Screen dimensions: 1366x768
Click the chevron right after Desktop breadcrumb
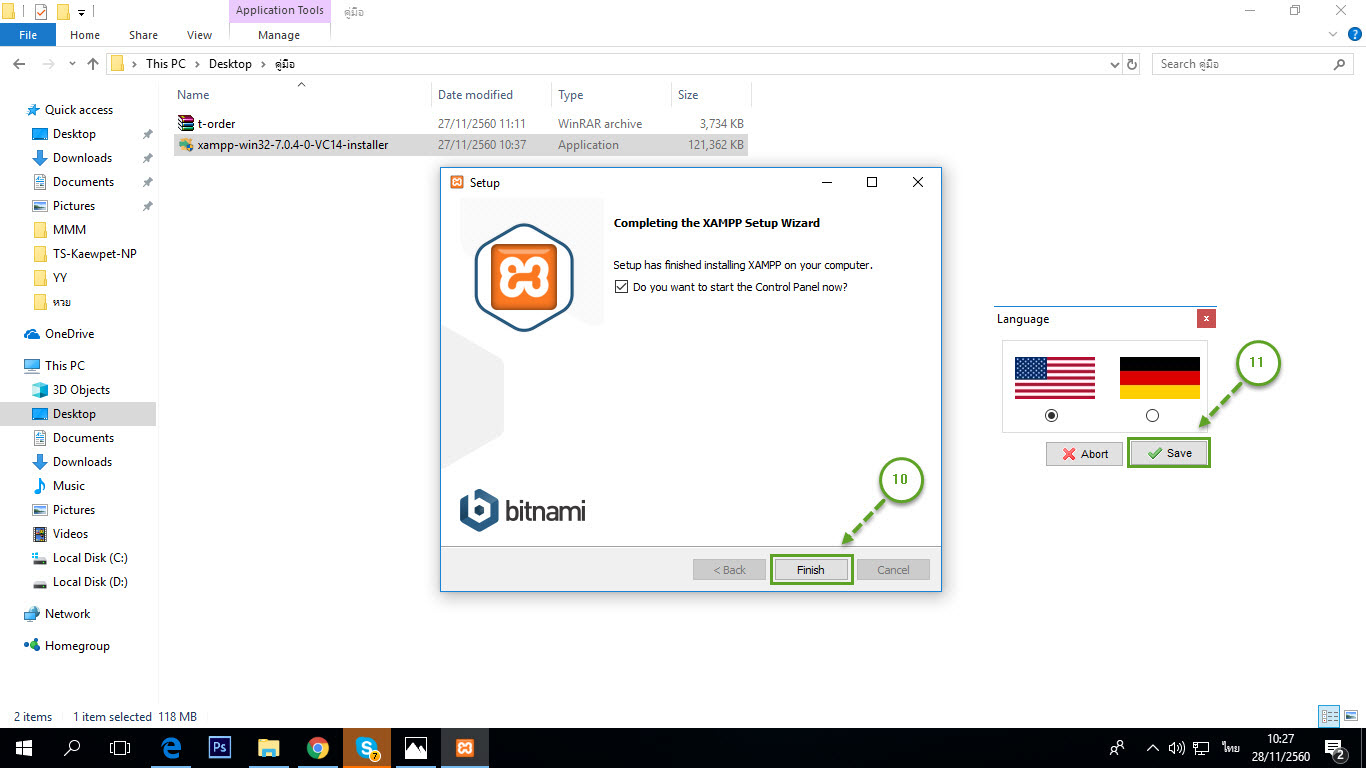click(263, 64)
